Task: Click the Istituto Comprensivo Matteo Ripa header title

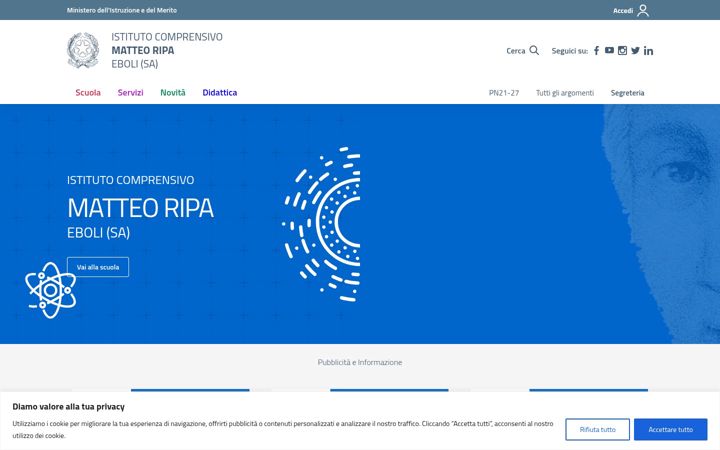Action: [167, 51]
